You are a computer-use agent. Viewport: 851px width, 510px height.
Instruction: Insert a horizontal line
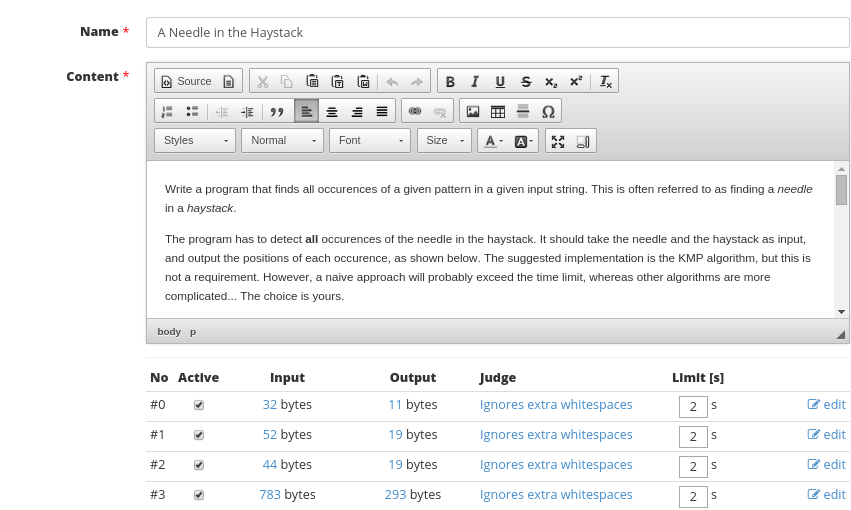pyautogui.click(x=523, y=112)
